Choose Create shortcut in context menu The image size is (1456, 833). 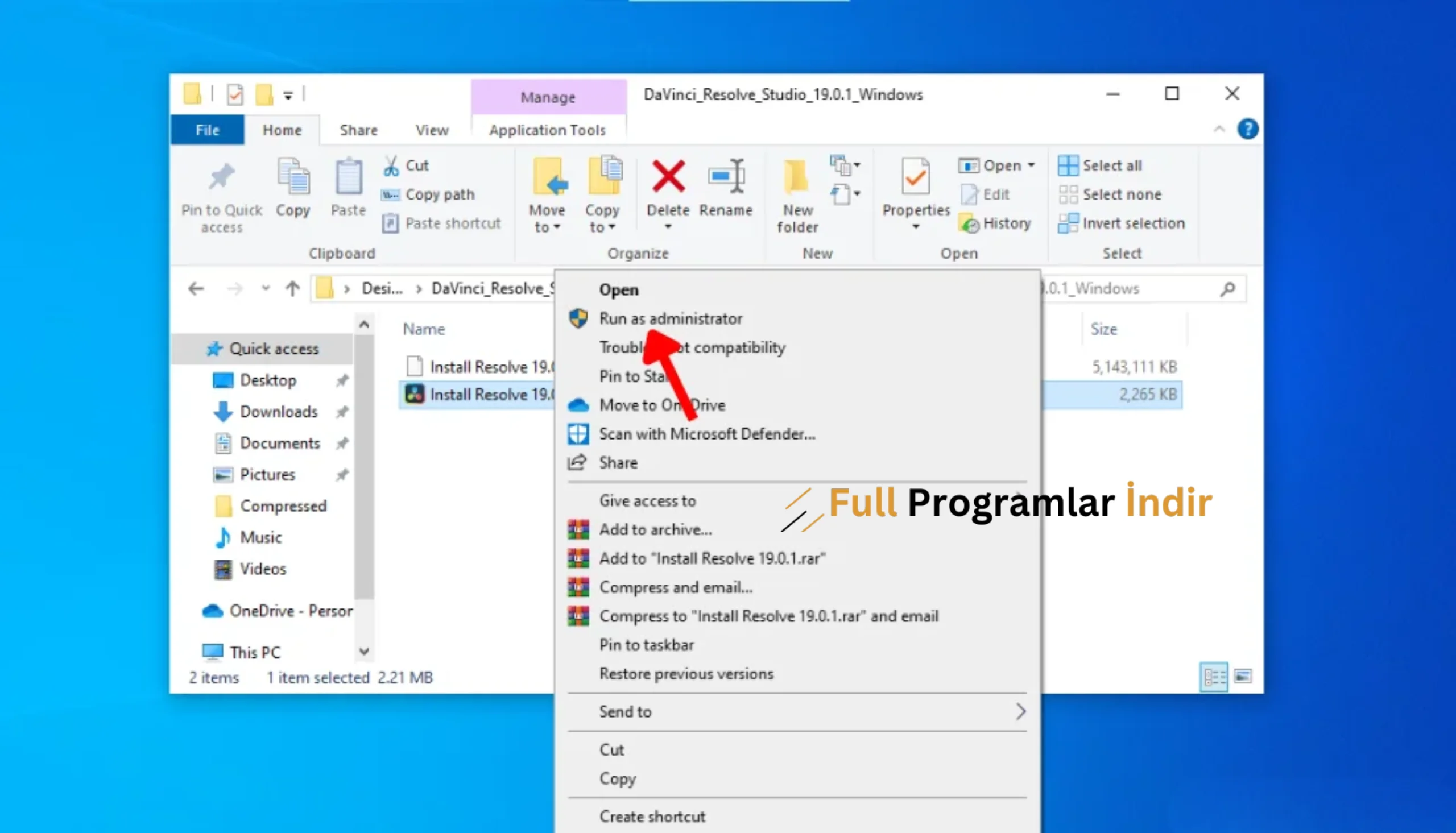797,817
